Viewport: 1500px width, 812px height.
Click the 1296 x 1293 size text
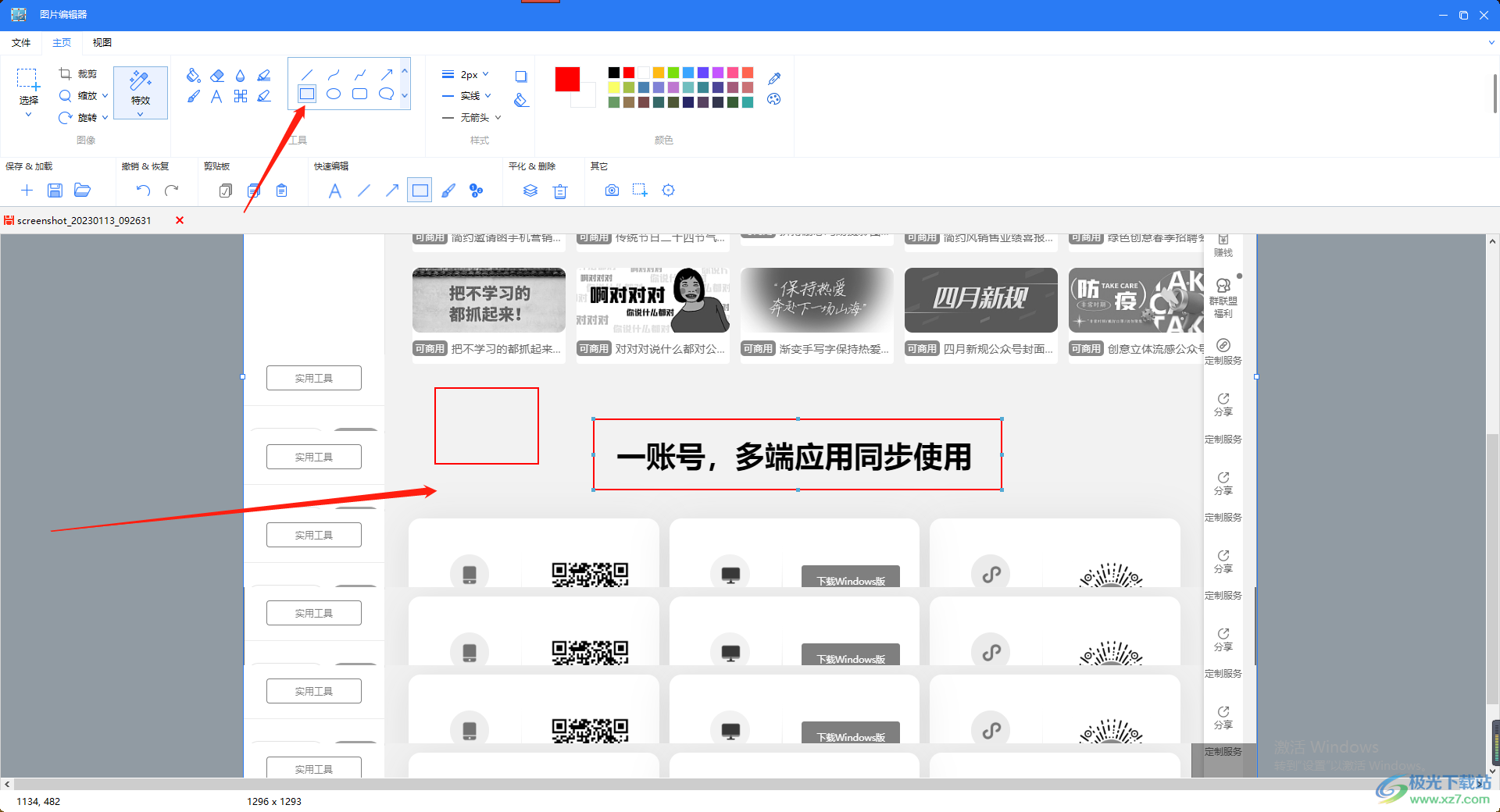274,802
